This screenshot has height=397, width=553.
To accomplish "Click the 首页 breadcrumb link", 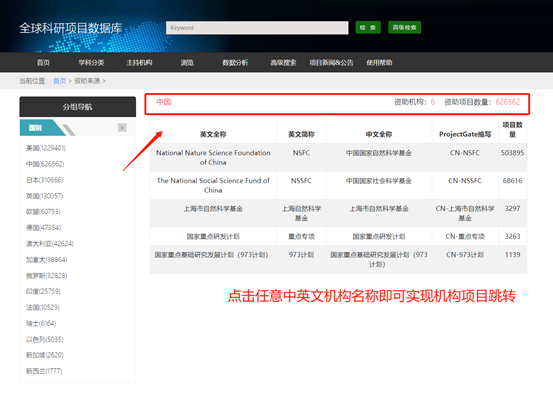I will tap(60, 81).
